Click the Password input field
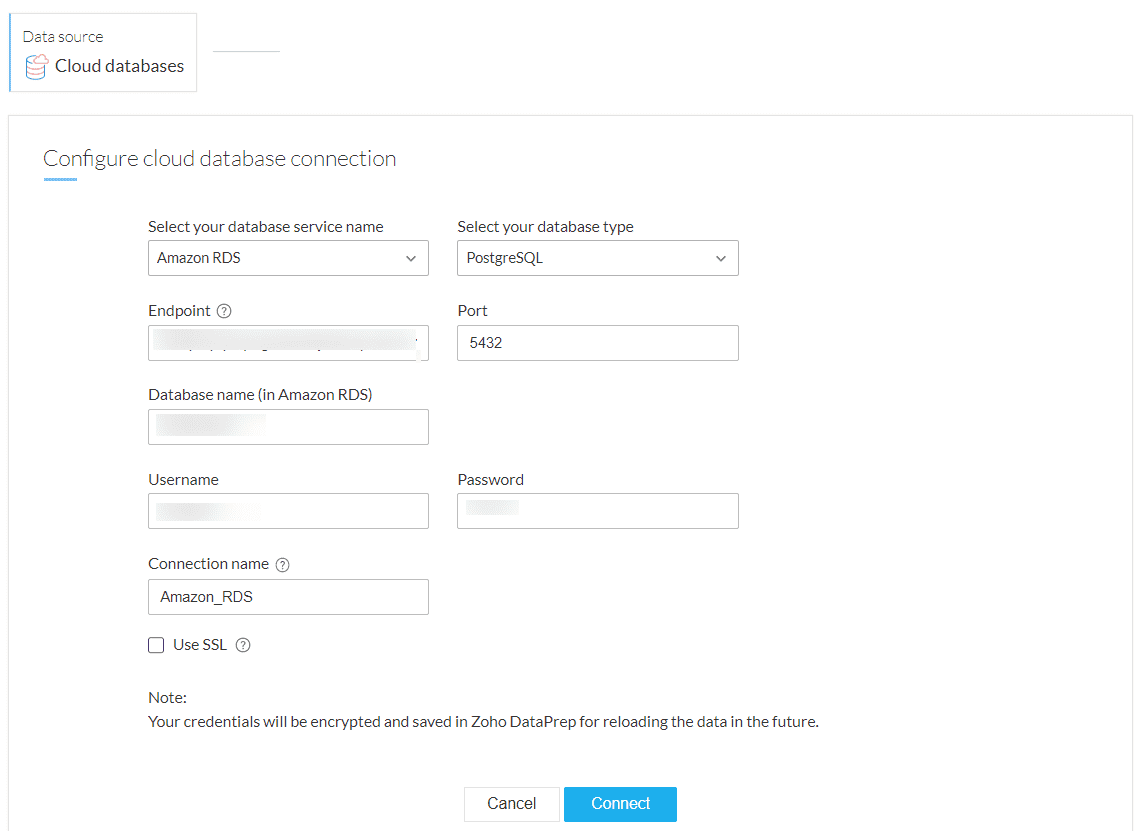 (x=597, y=511)
